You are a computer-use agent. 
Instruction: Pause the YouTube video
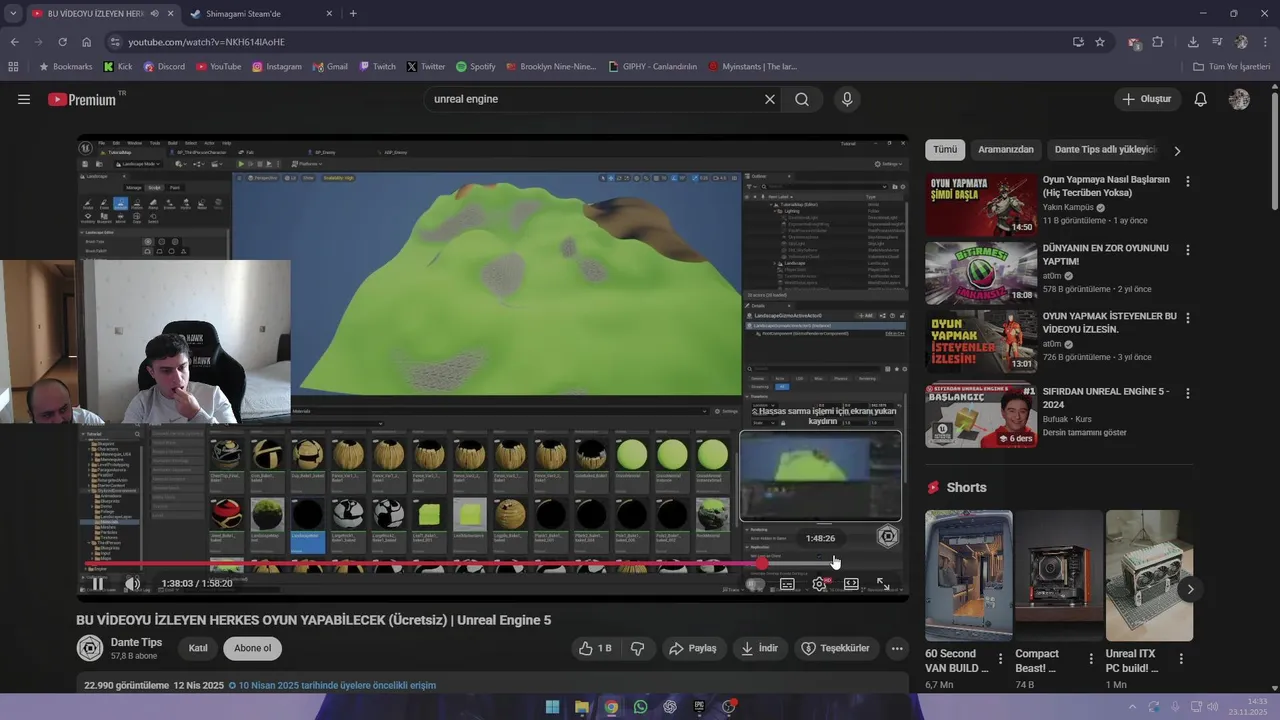[x=97, y=584]
